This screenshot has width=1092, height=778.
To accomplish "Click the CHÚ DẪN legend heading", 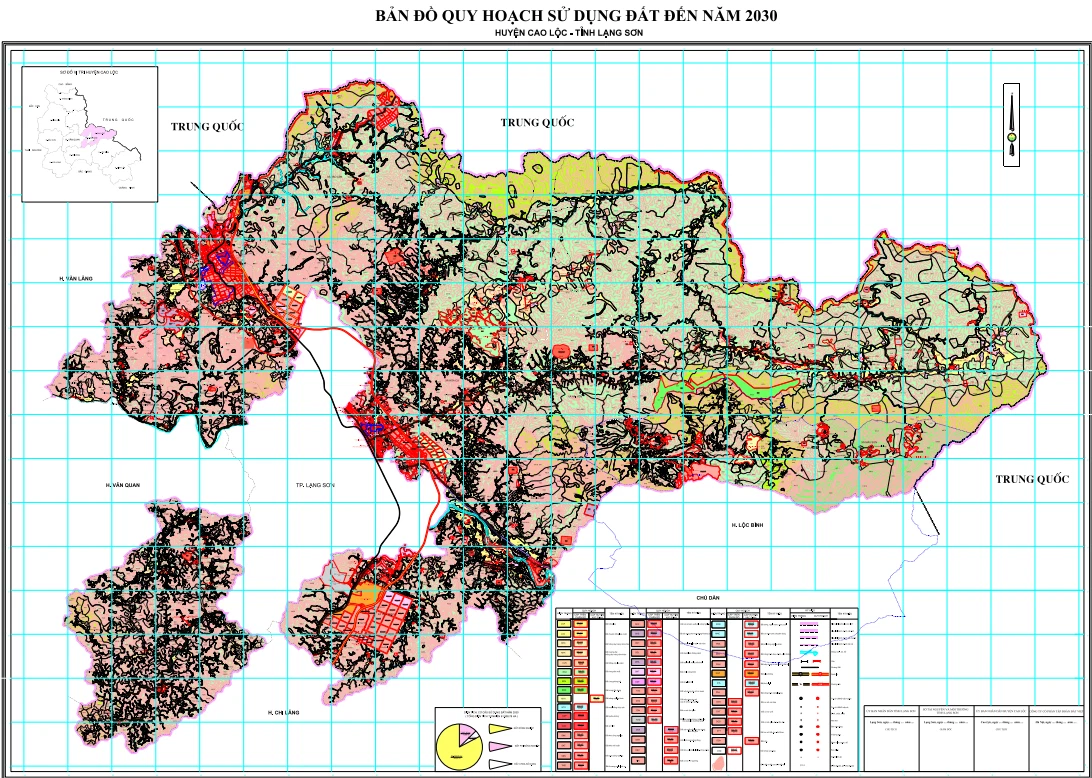I will 707,598.
